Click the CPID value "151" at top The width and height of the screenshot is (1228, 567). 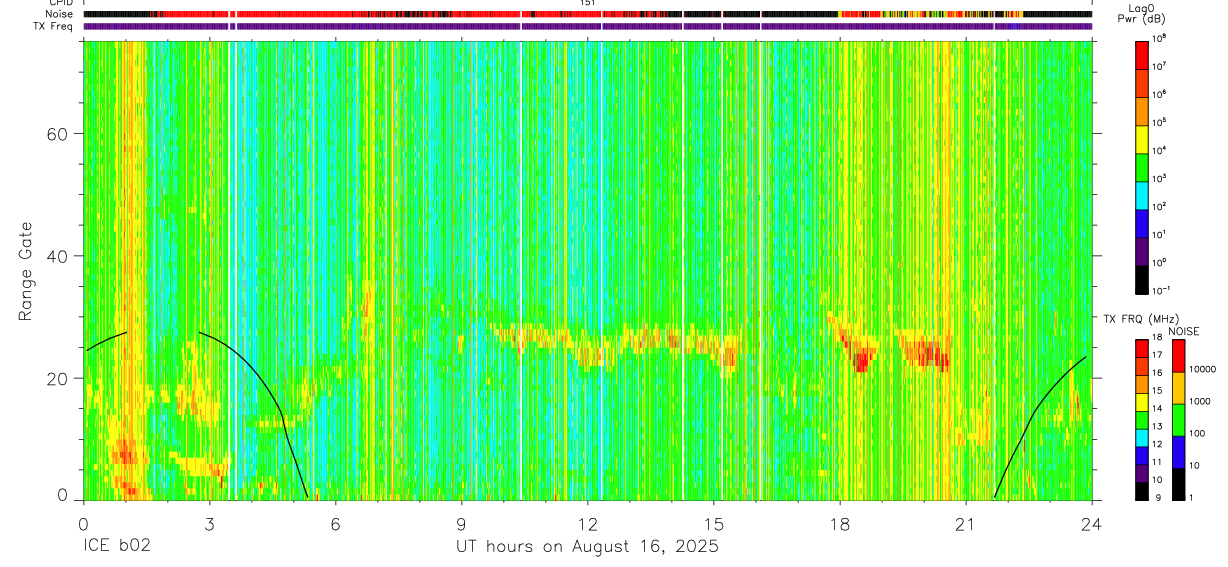[588, 3]
